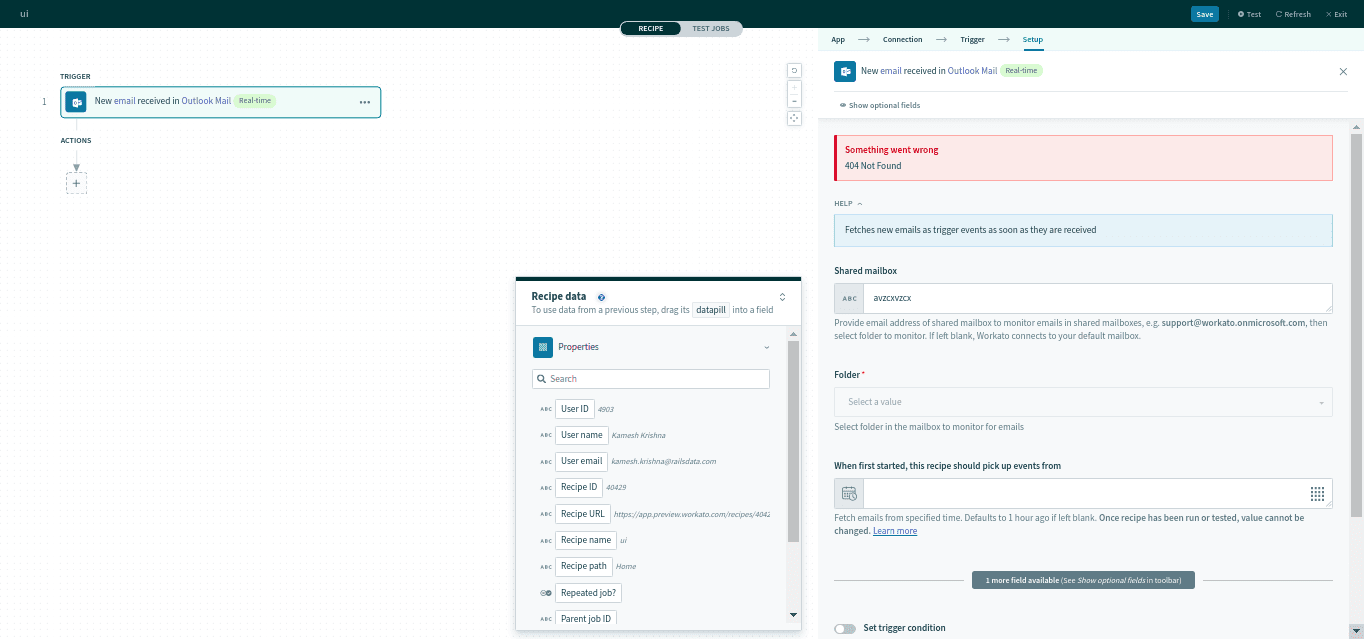
Task: Show optional fields for the trigger
Action: [877, 104]
